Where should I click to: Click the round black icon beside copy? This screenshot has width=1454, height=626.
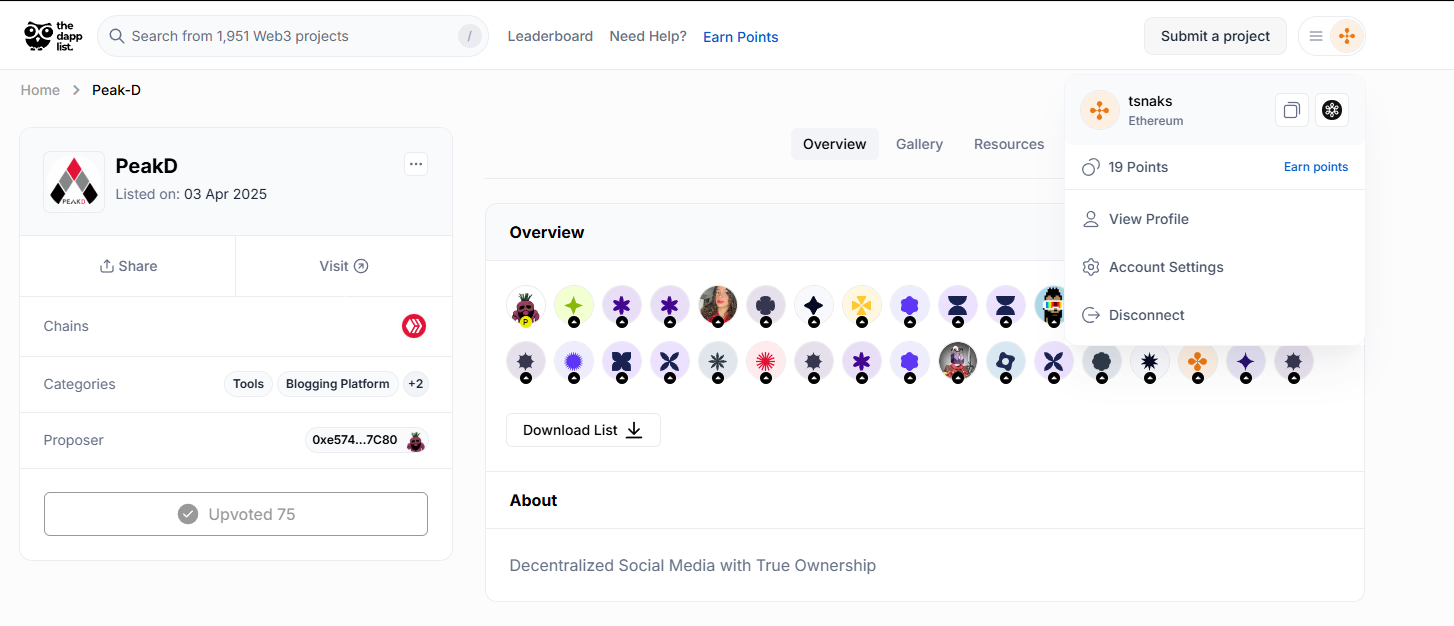point(1332,110)
